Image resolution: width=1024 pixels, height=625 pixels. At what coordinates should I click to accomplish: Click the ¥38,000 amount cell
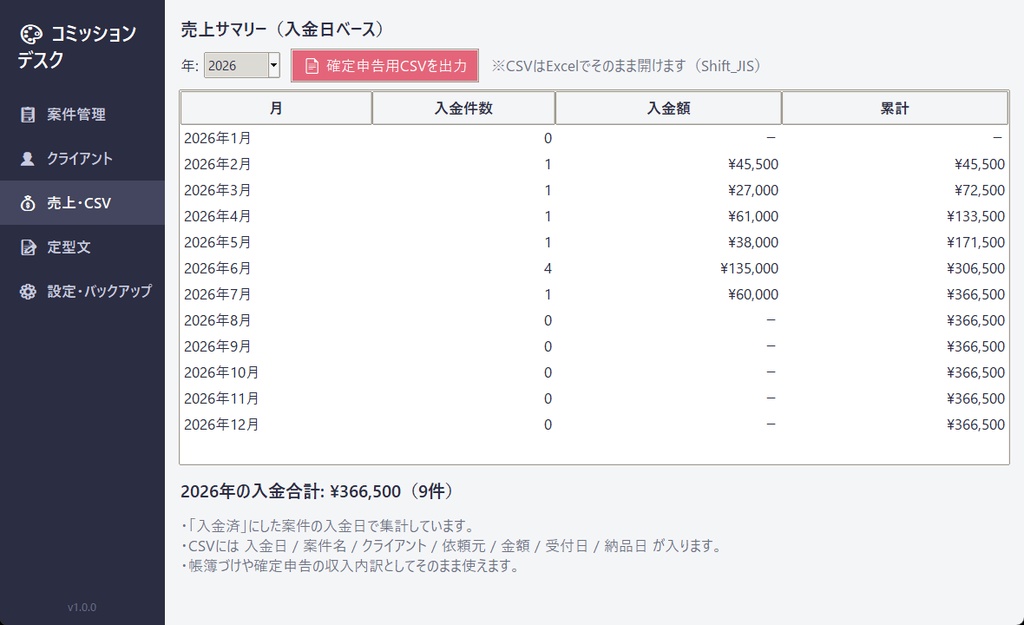(x=753, y=242)
